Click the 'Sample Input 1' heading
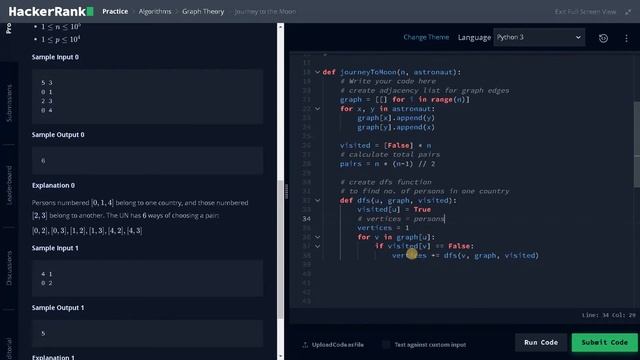The image size is (640, 360). [55, 248]
